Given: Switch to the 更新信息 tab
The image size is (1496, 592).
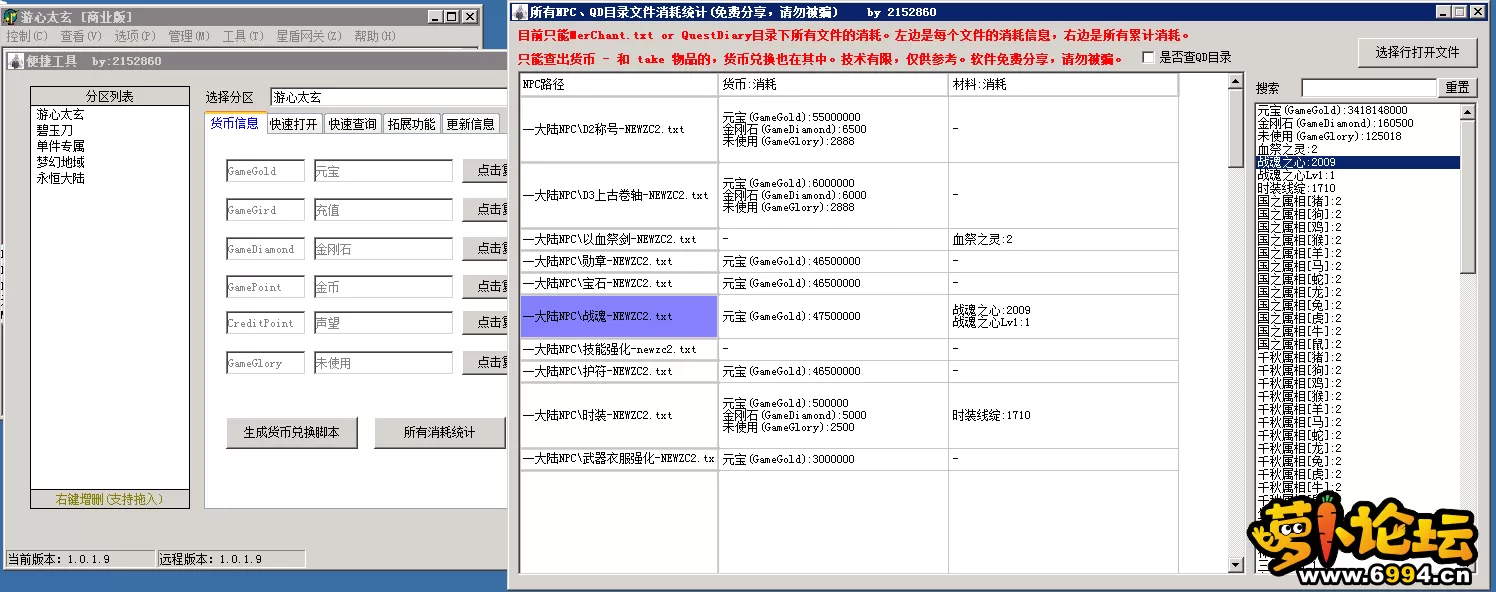Looking at the screenshot, I should click(471, 125).
